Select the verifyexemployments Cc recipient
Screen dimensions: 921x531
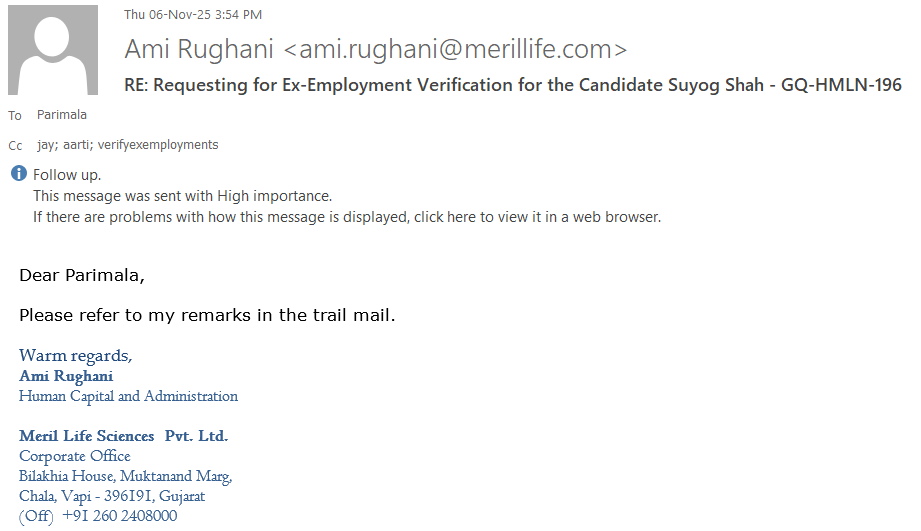tap(158, 145)
